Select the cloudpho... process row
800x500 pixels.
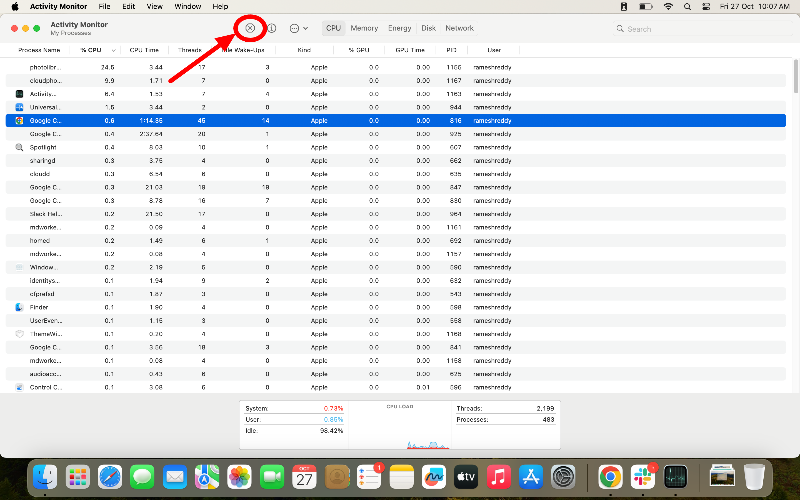395,81
